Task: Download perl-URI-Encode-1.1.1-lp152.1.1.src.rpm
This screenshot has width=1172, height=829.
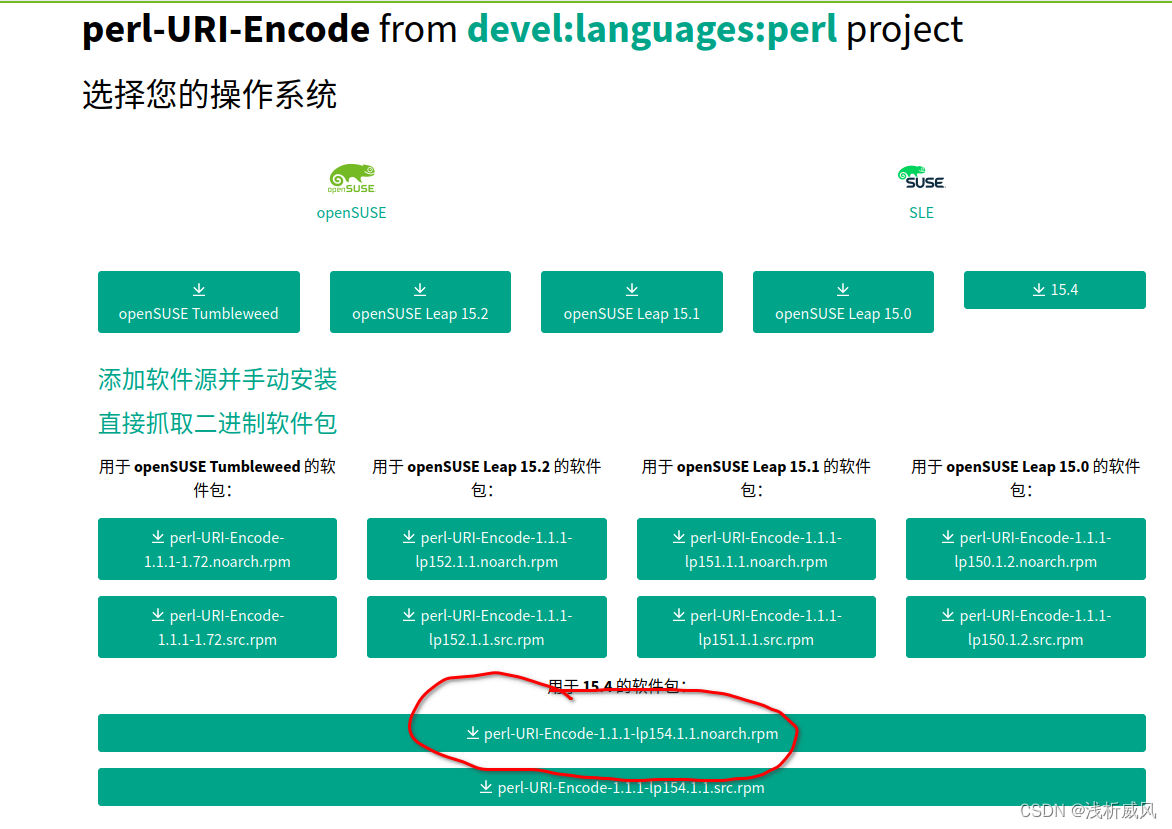Action: pos(487,627)
